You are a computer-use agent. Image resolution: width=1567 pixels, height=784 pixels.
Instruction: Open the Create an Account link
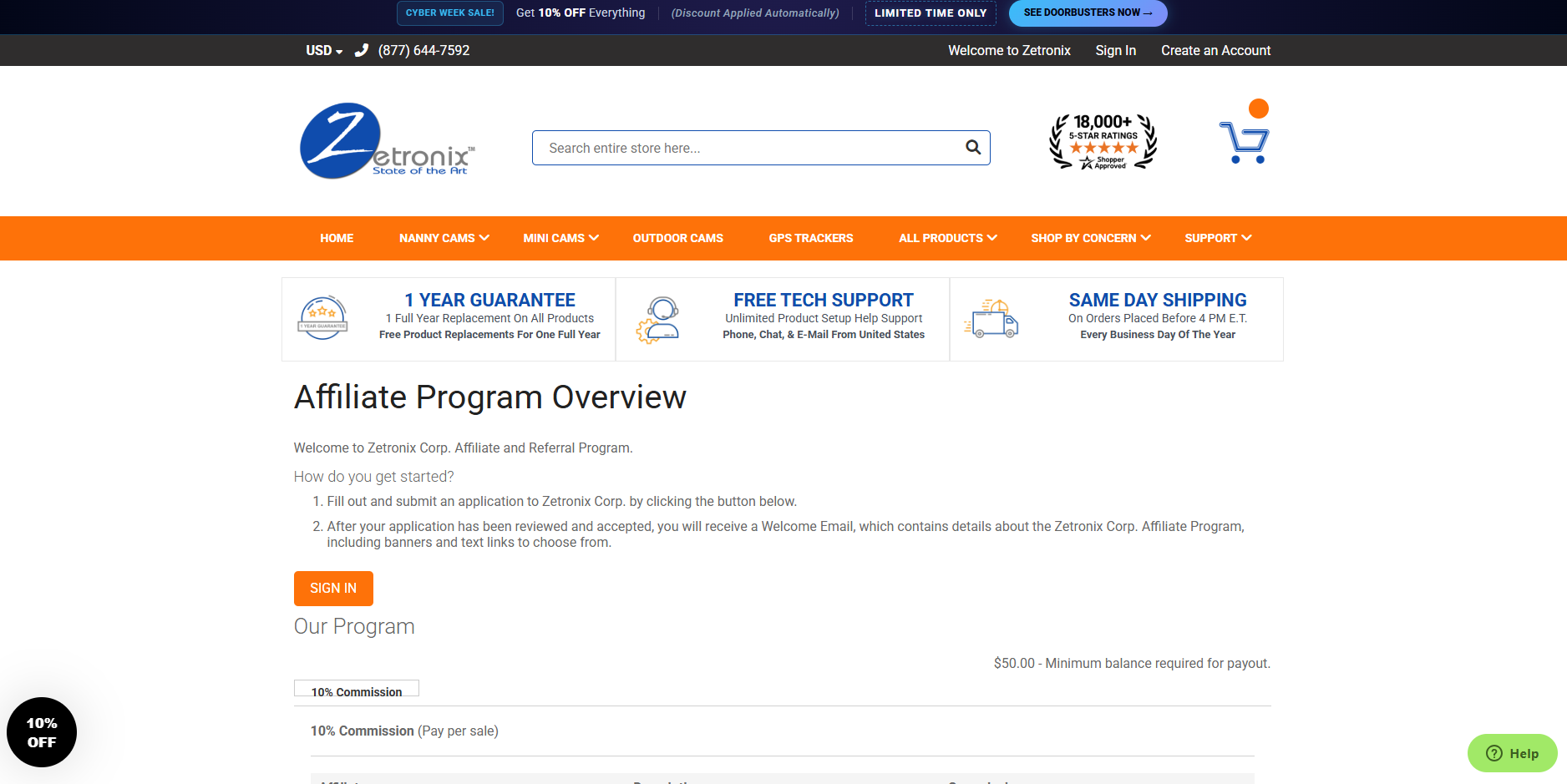1215,50
